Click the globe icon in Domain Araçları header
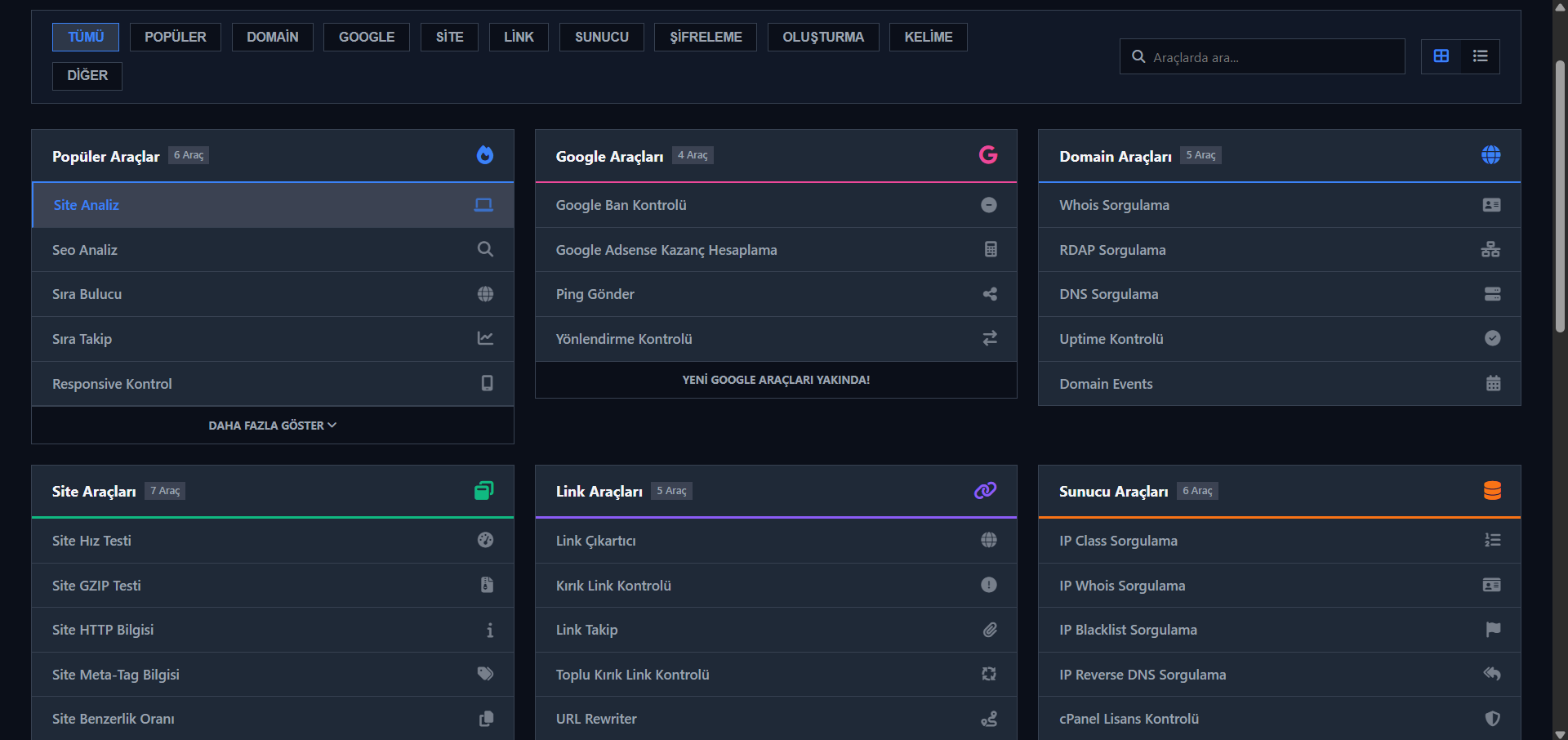 1491,155
